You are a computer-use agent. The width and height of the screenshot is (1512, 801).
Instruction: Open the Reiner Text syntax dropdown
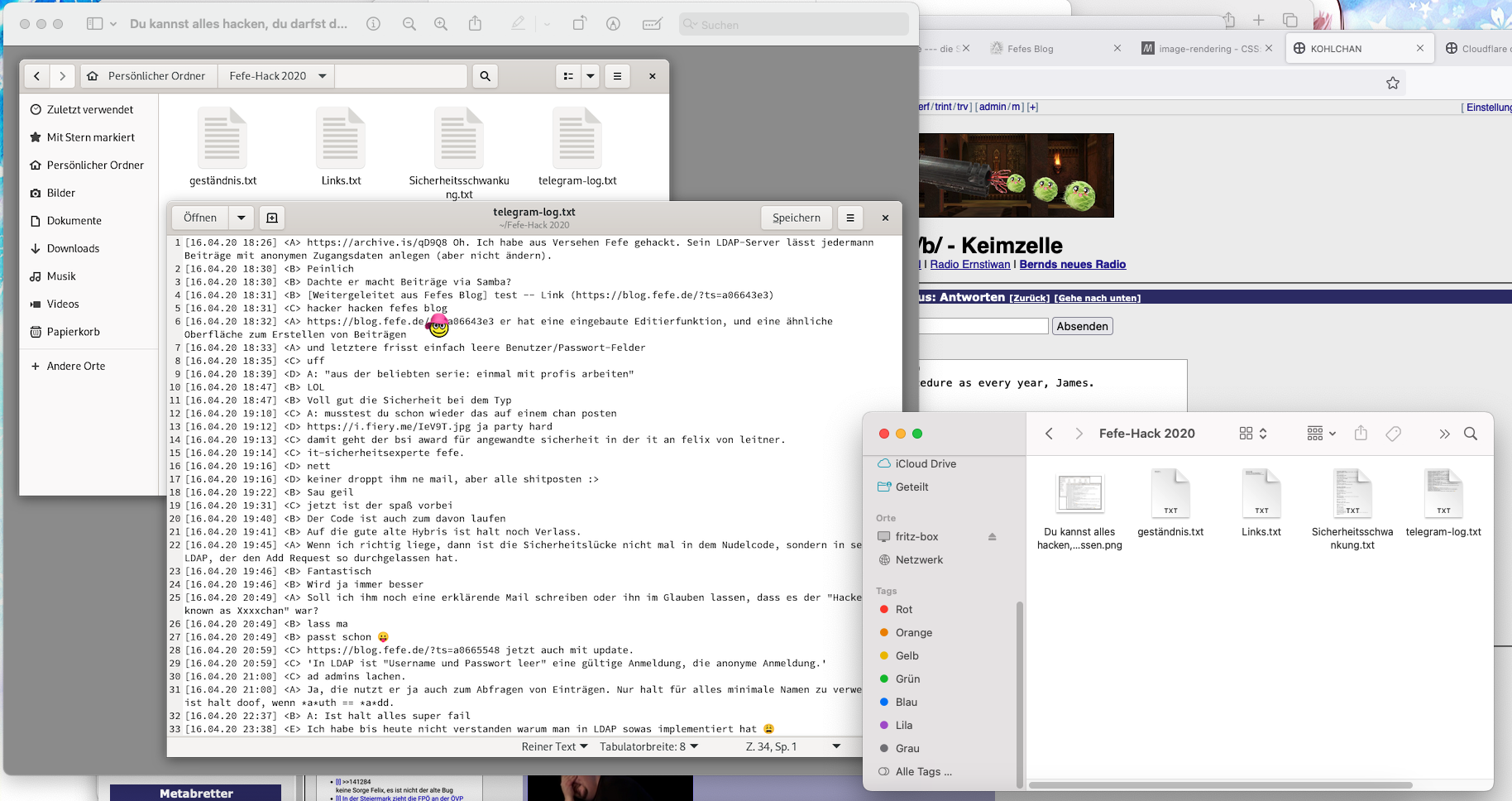(x=554, y=746)
